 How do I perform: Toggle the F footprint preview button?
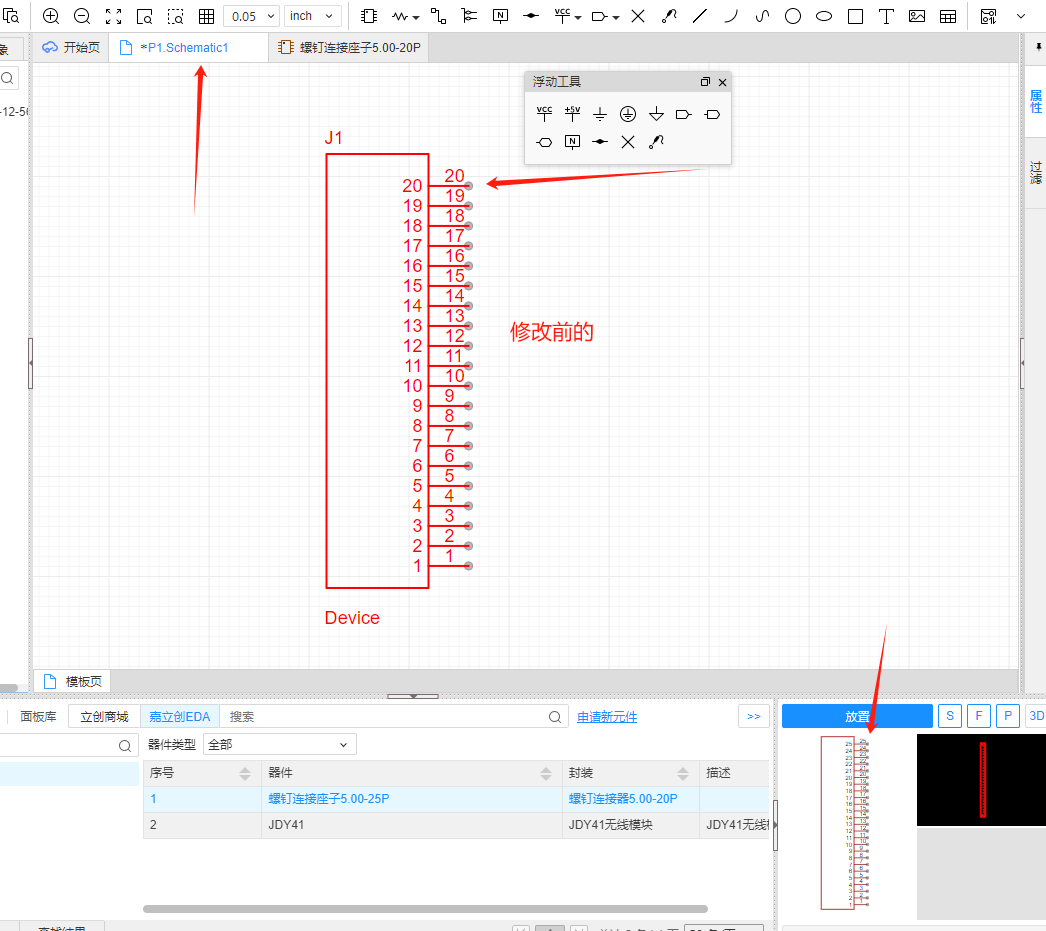coord(978,716)
